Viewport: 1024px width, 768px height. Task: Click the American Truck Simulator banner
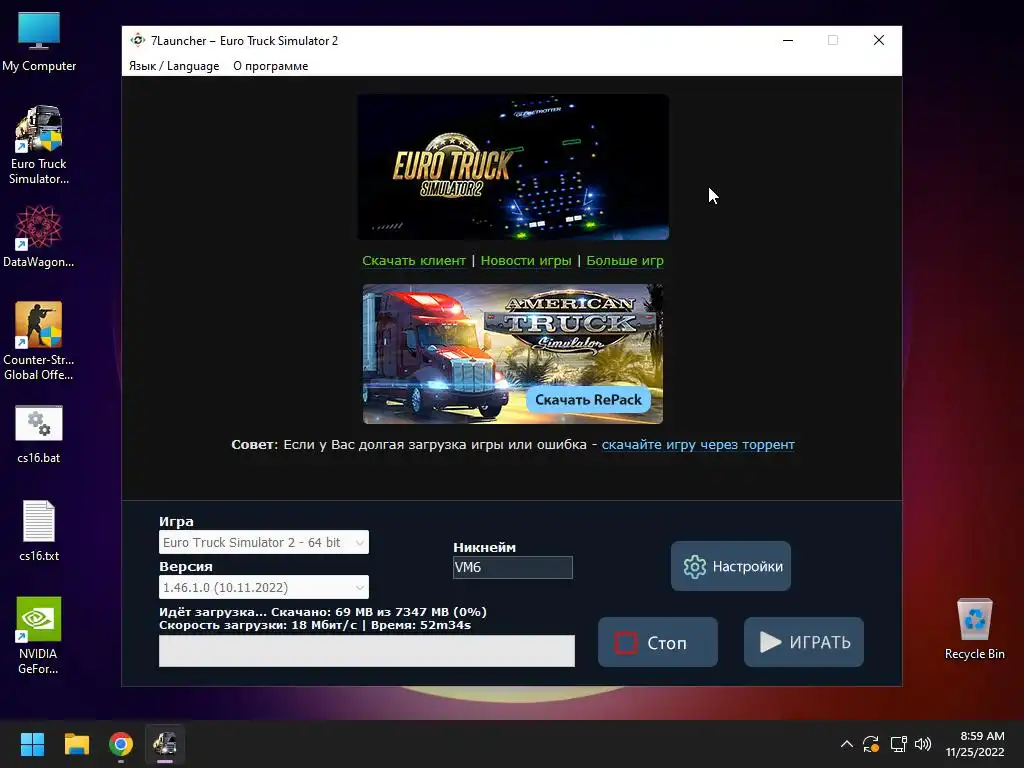[x=513, y=354]
